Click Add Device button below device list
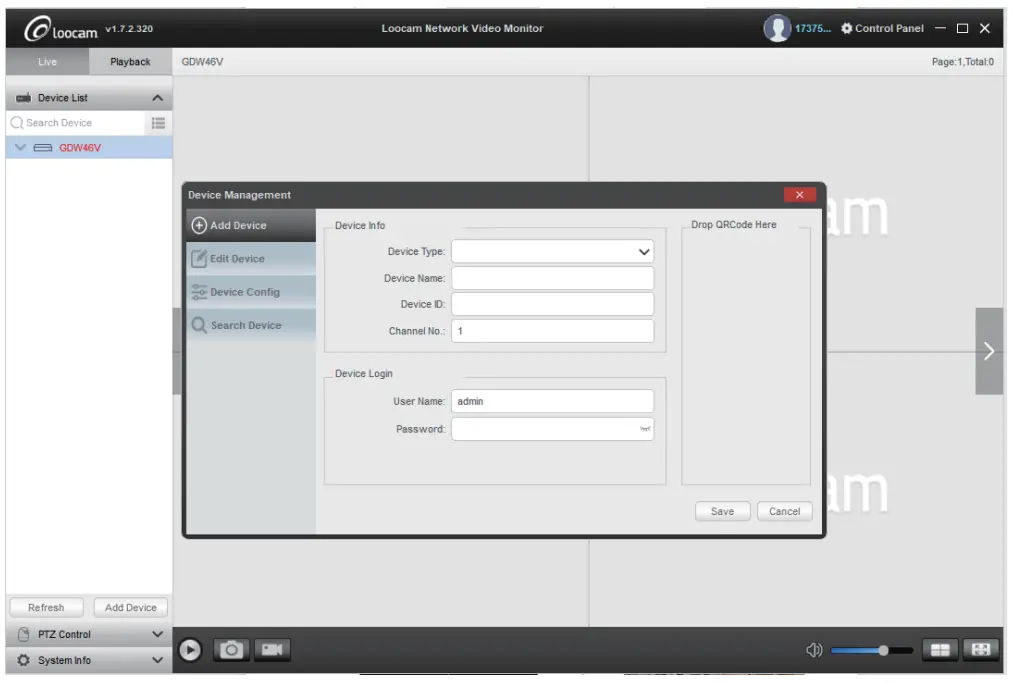1014x684 pixels. pos(131,608)
